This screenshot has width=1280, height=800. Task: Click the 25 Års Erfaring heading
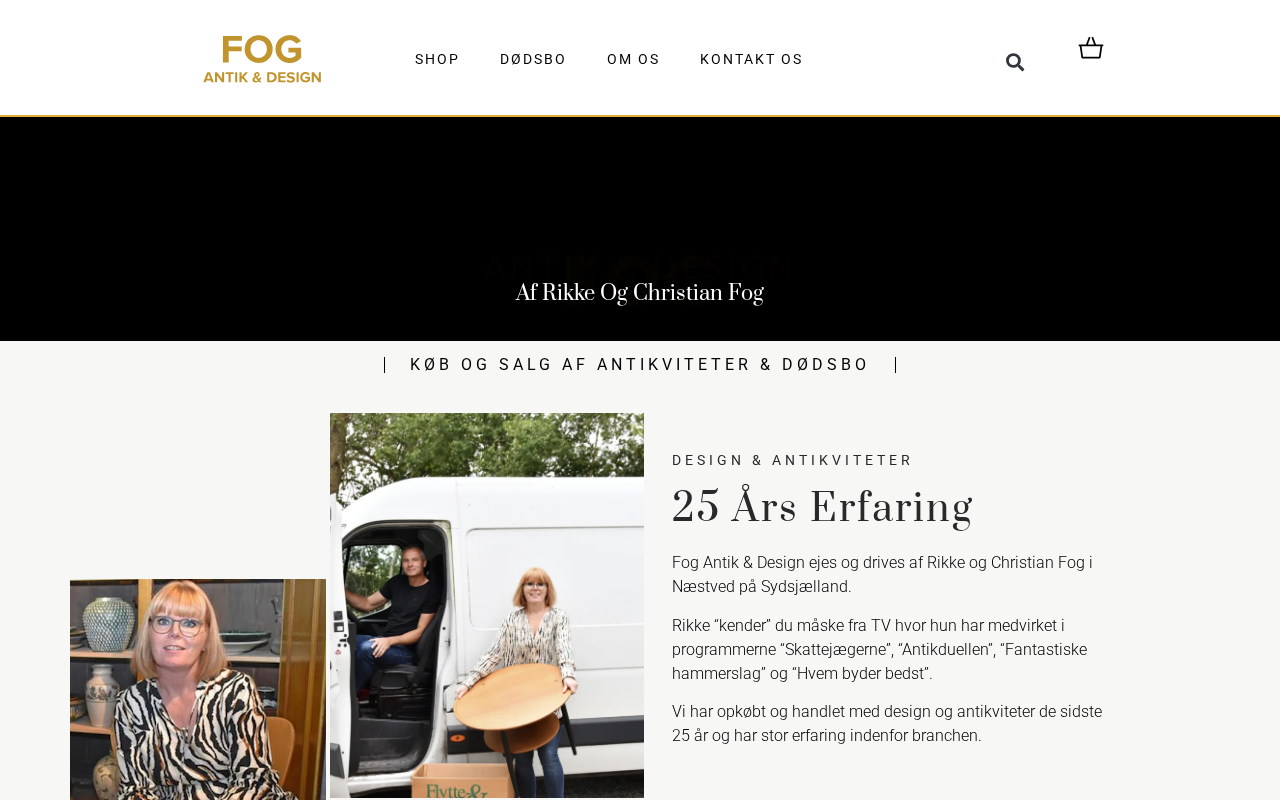[822, 508]
